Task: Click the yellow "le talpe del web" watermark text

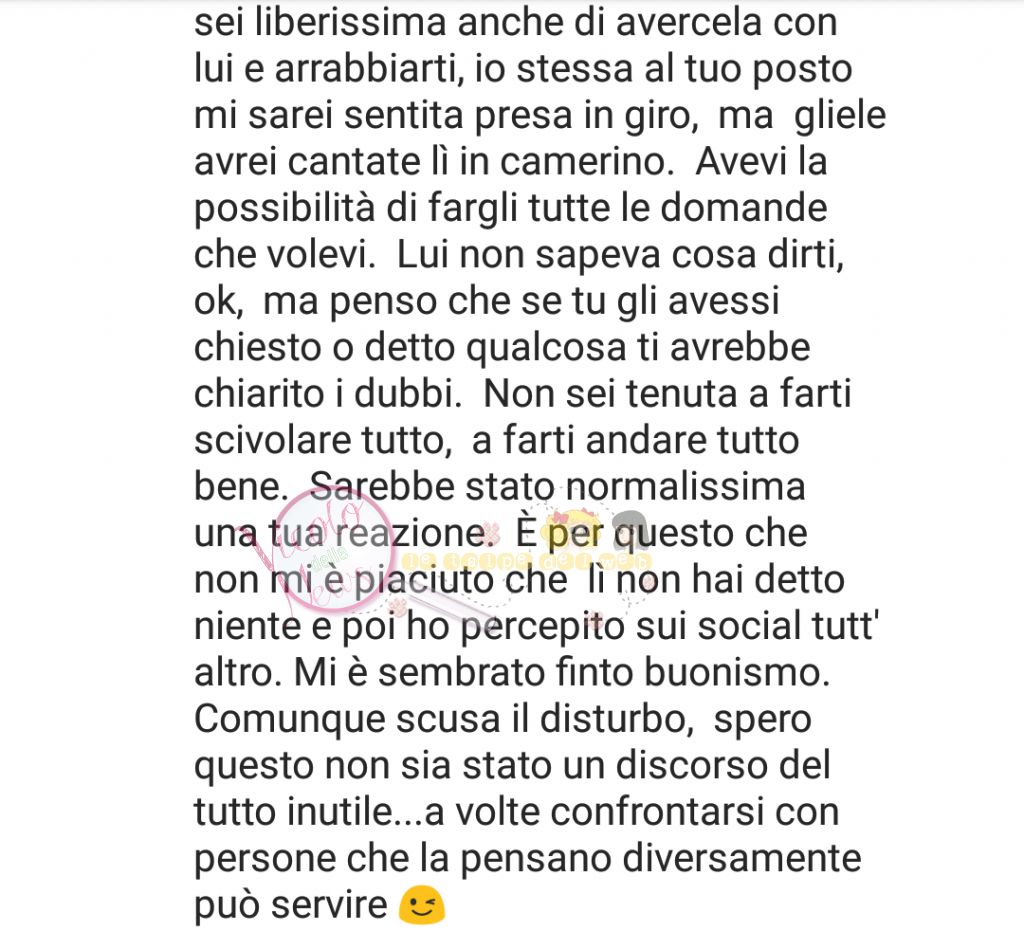Action: tap(526, 561)
